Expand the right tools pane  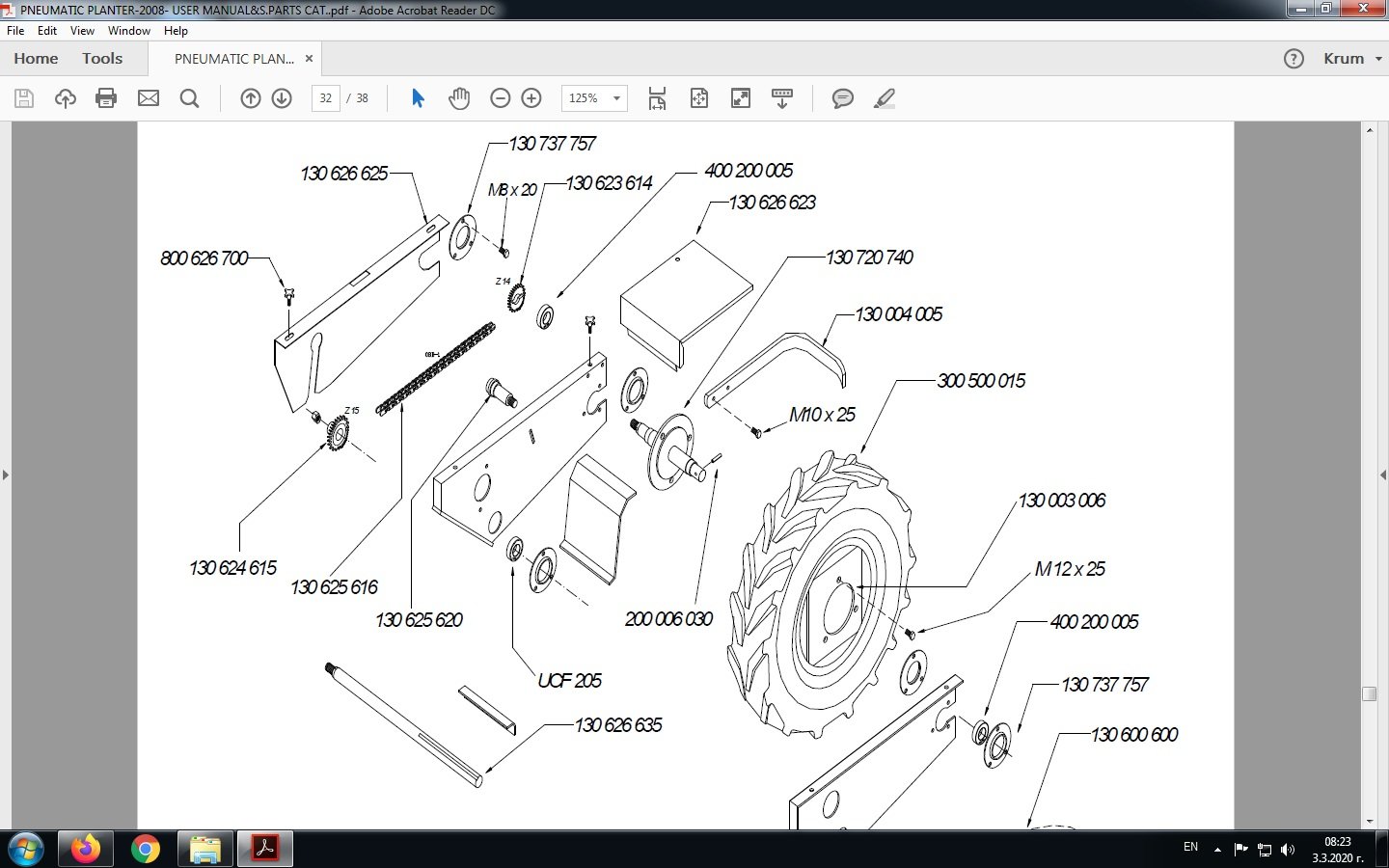click(x=1383, y=475)
